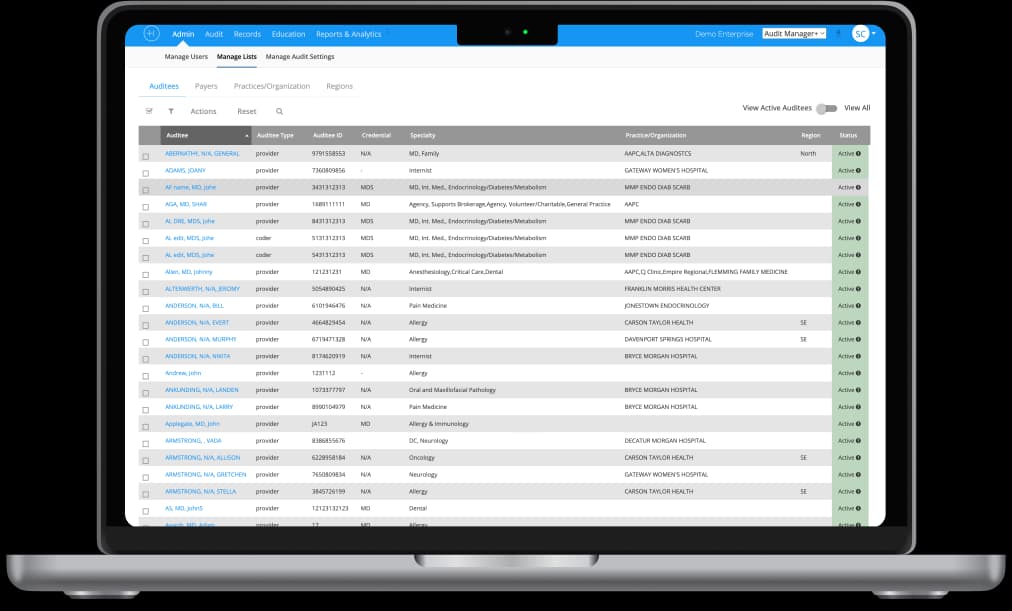Screen dimensions: 1012x611
Task: Click the status info icon for ADAMS, JOANY row
Action: click(858, 171)
